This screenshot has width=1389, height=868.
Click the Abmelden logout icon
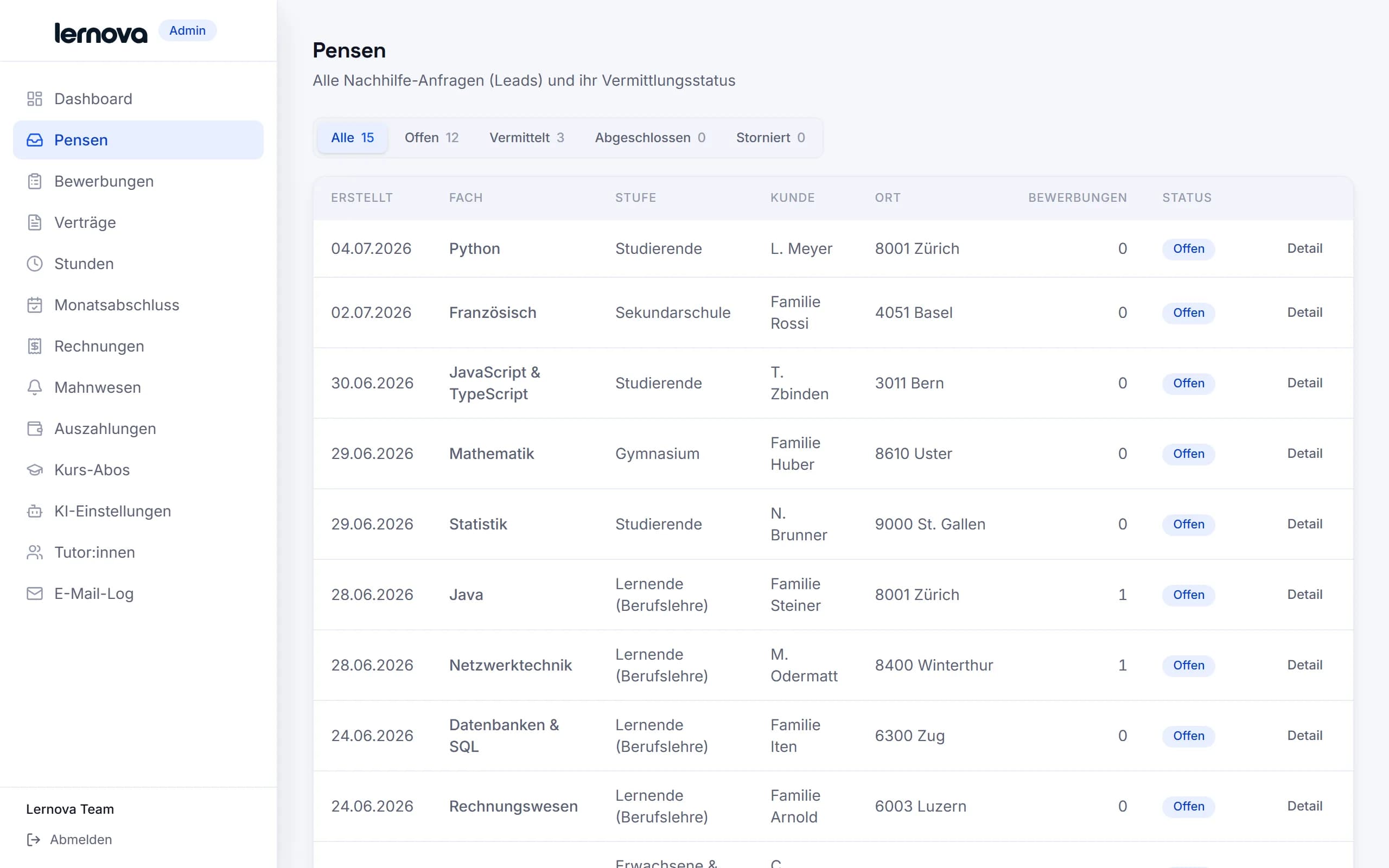pyautogui.click(x=34, y=840)
